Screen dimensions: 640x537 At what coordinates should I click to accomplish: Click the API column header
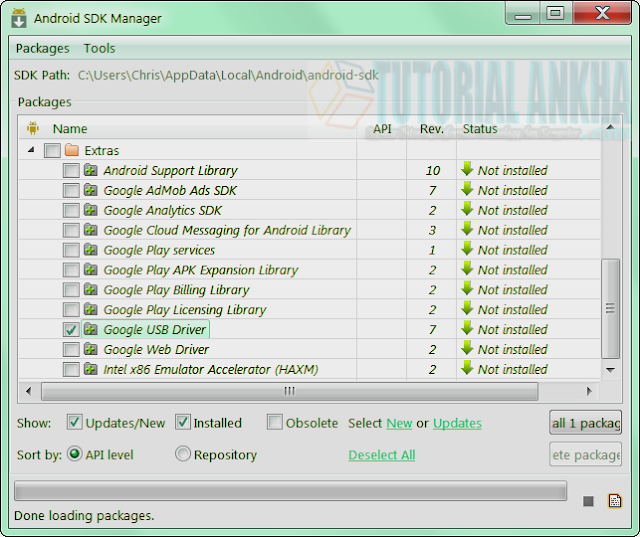point(382,129)
